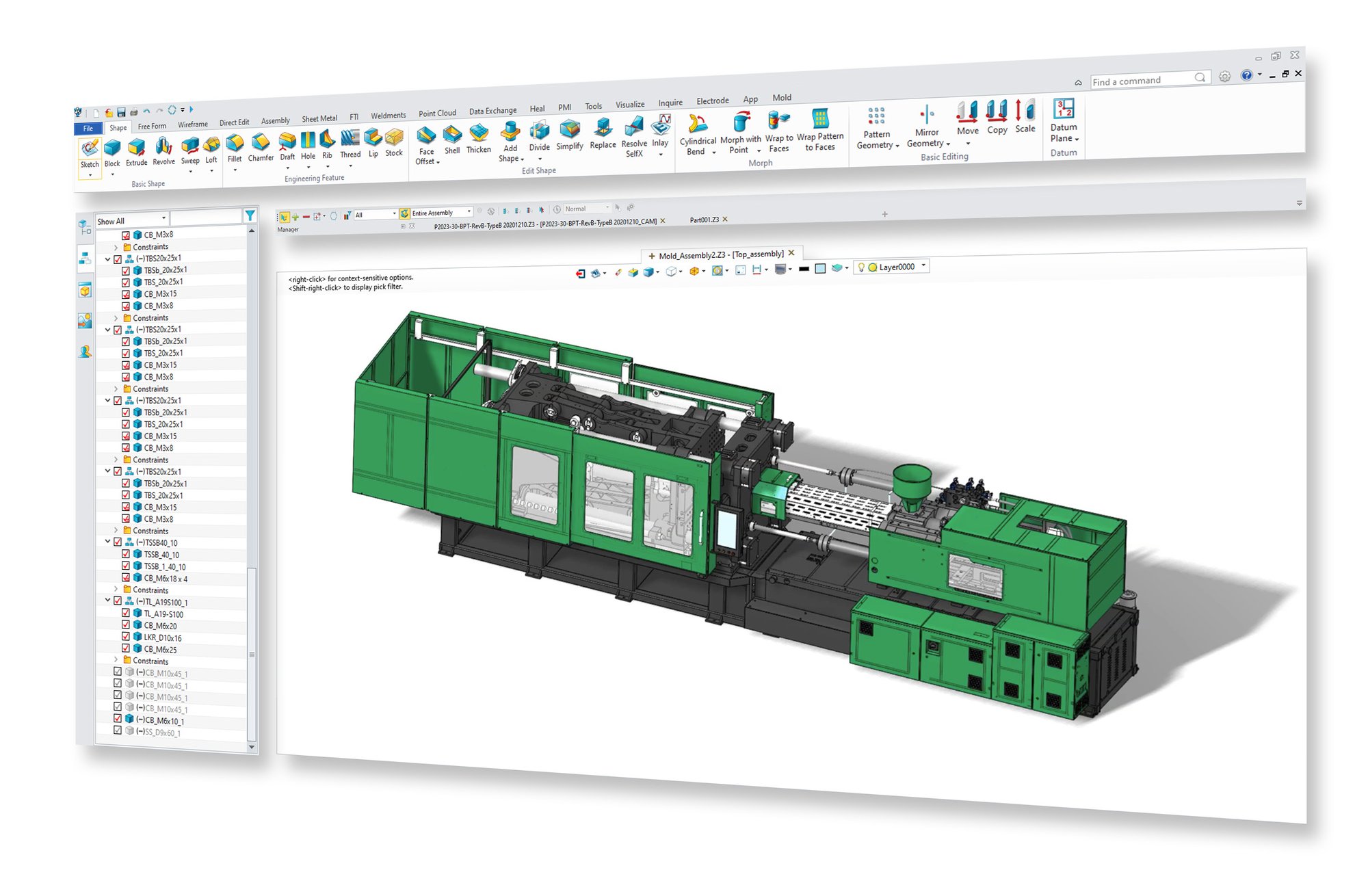Click the Wrap to Faces tool
This screenshot has width=1368, height=896.
(779, 133)
